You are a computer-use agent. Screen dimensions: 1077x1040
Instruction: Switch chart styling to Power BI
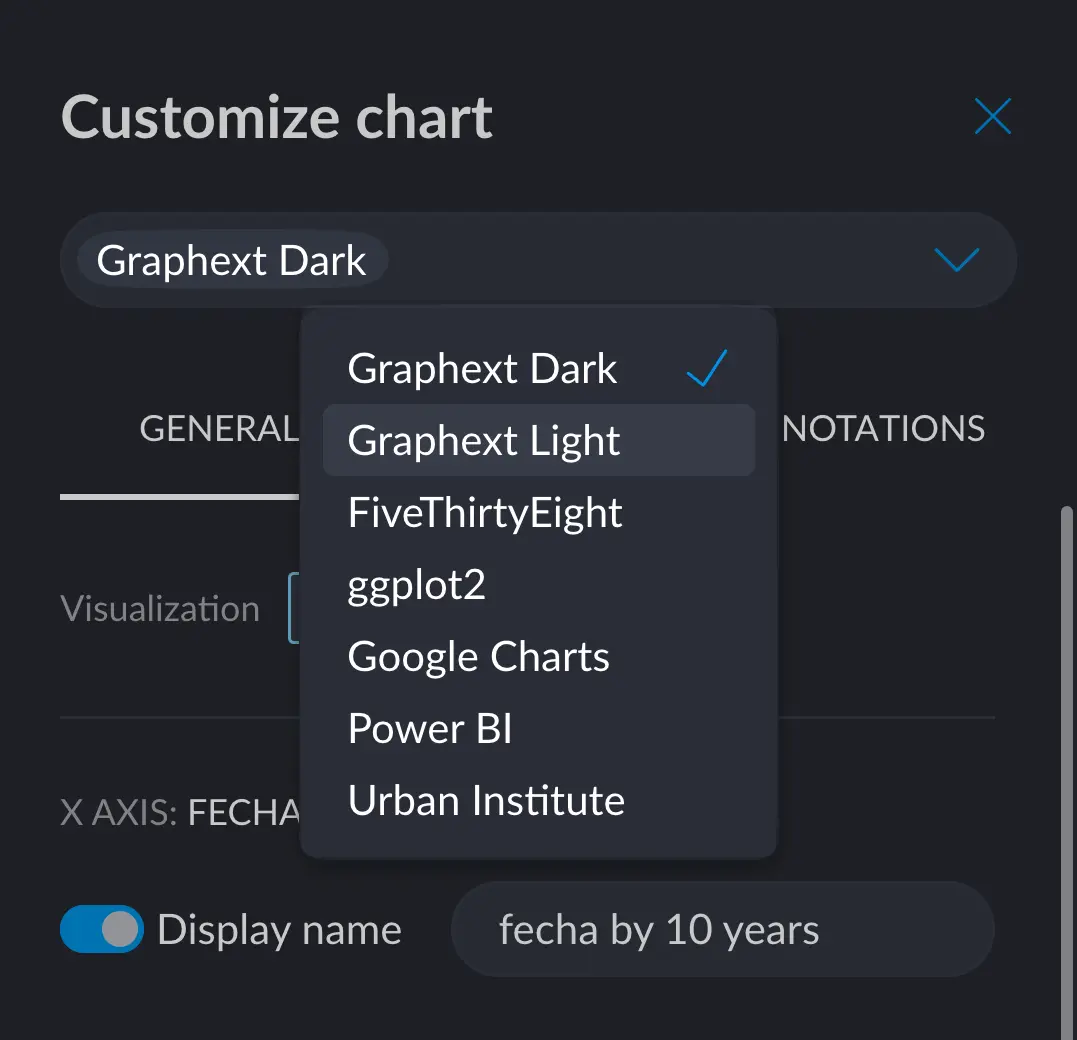coord(430,729)
